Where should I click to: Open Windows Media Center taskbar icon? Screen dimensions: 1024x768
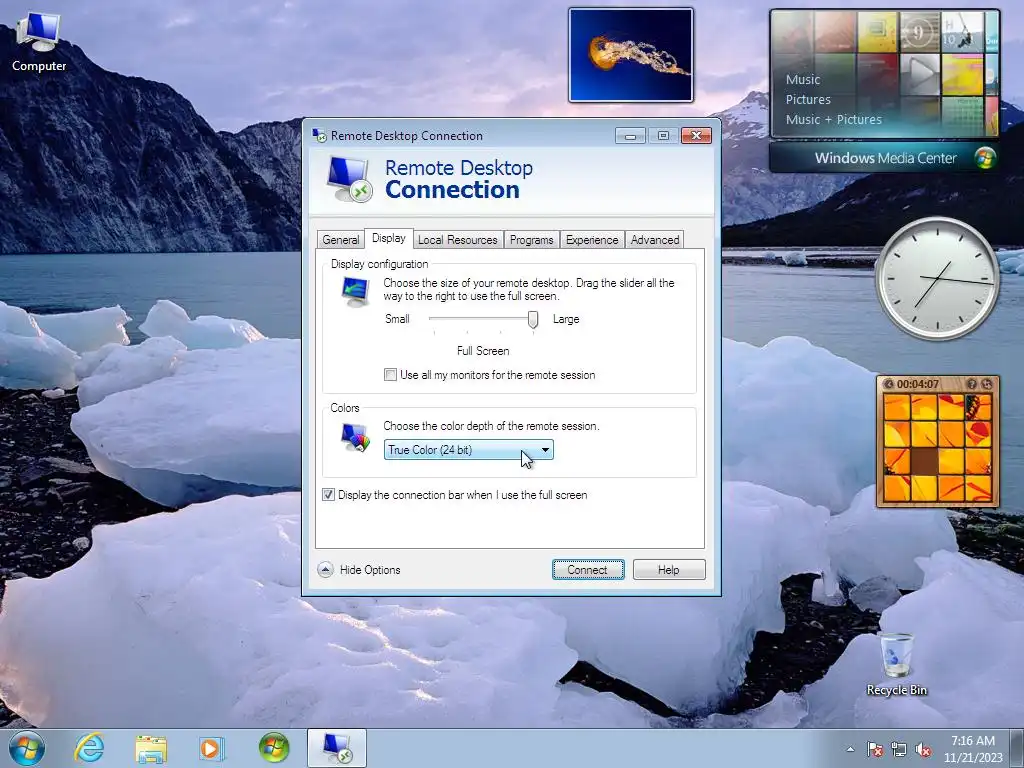pos(274,748)
